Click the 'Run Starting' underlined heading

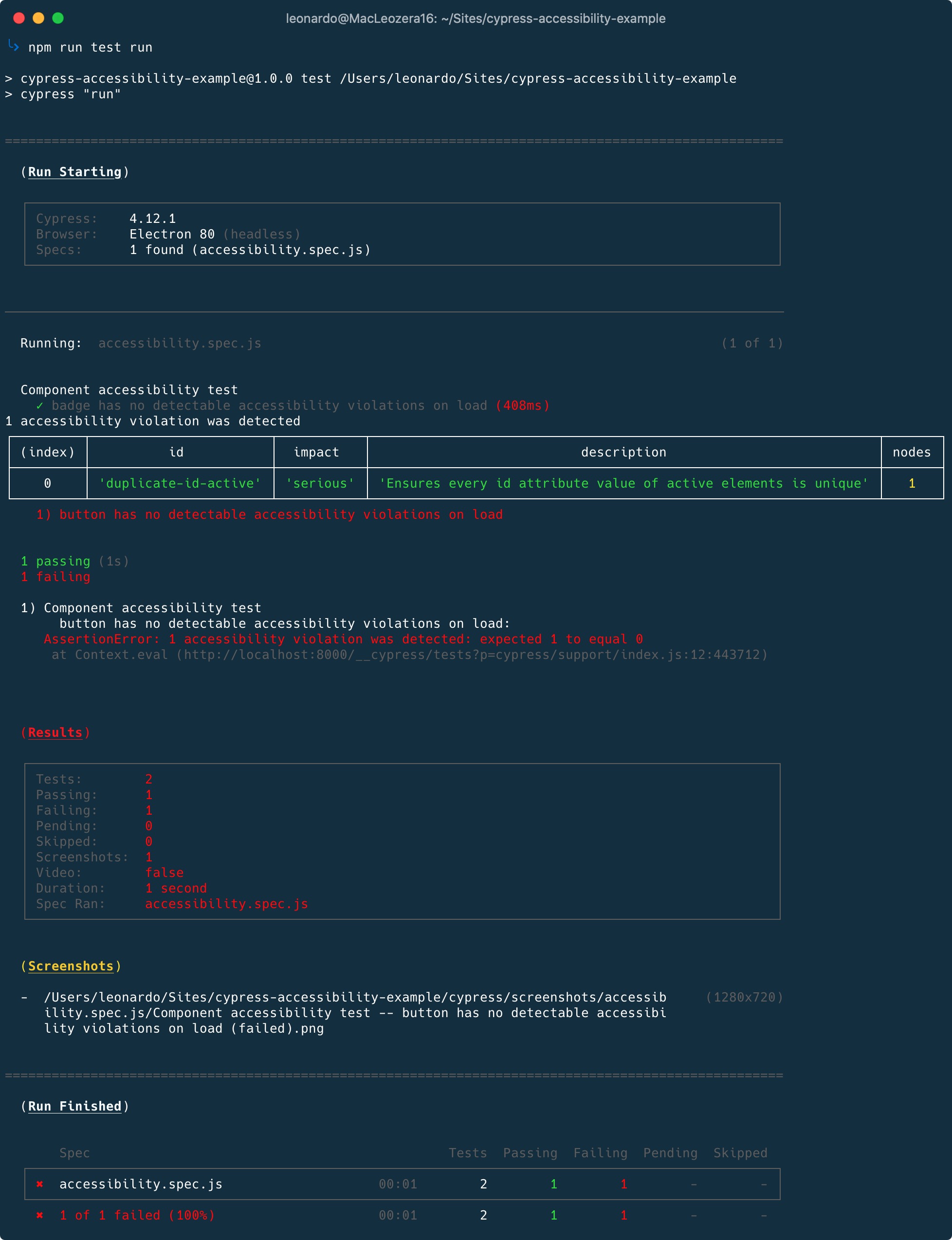pos(75,172)
